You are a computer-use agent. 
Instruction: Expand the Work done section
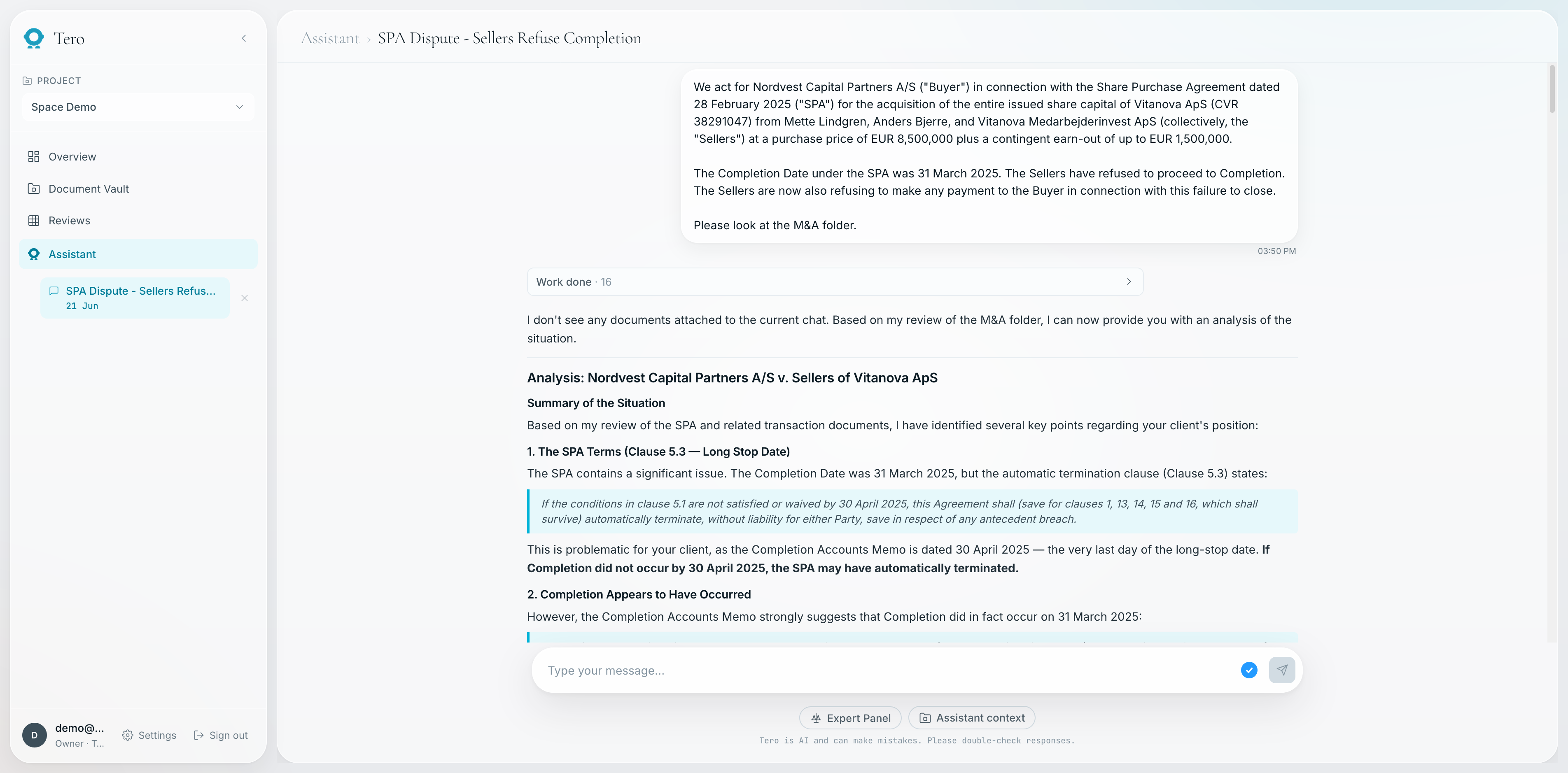(835, 282)
